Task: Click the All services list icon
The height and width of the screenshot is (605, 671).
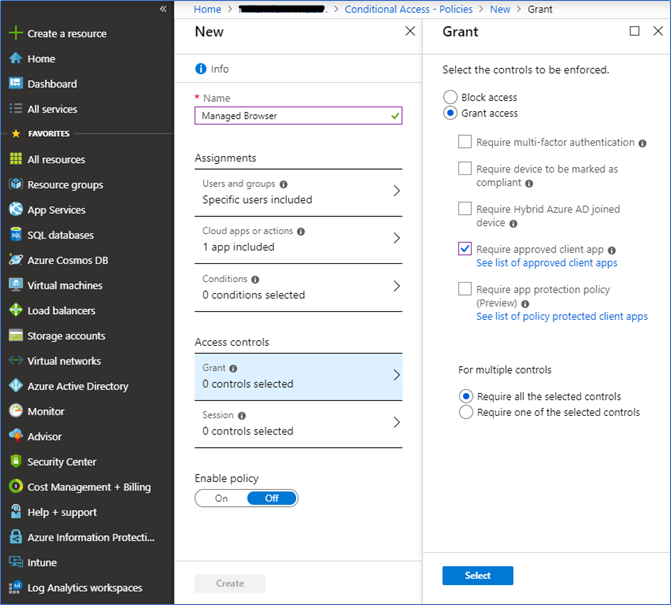Action: [16, 109]
